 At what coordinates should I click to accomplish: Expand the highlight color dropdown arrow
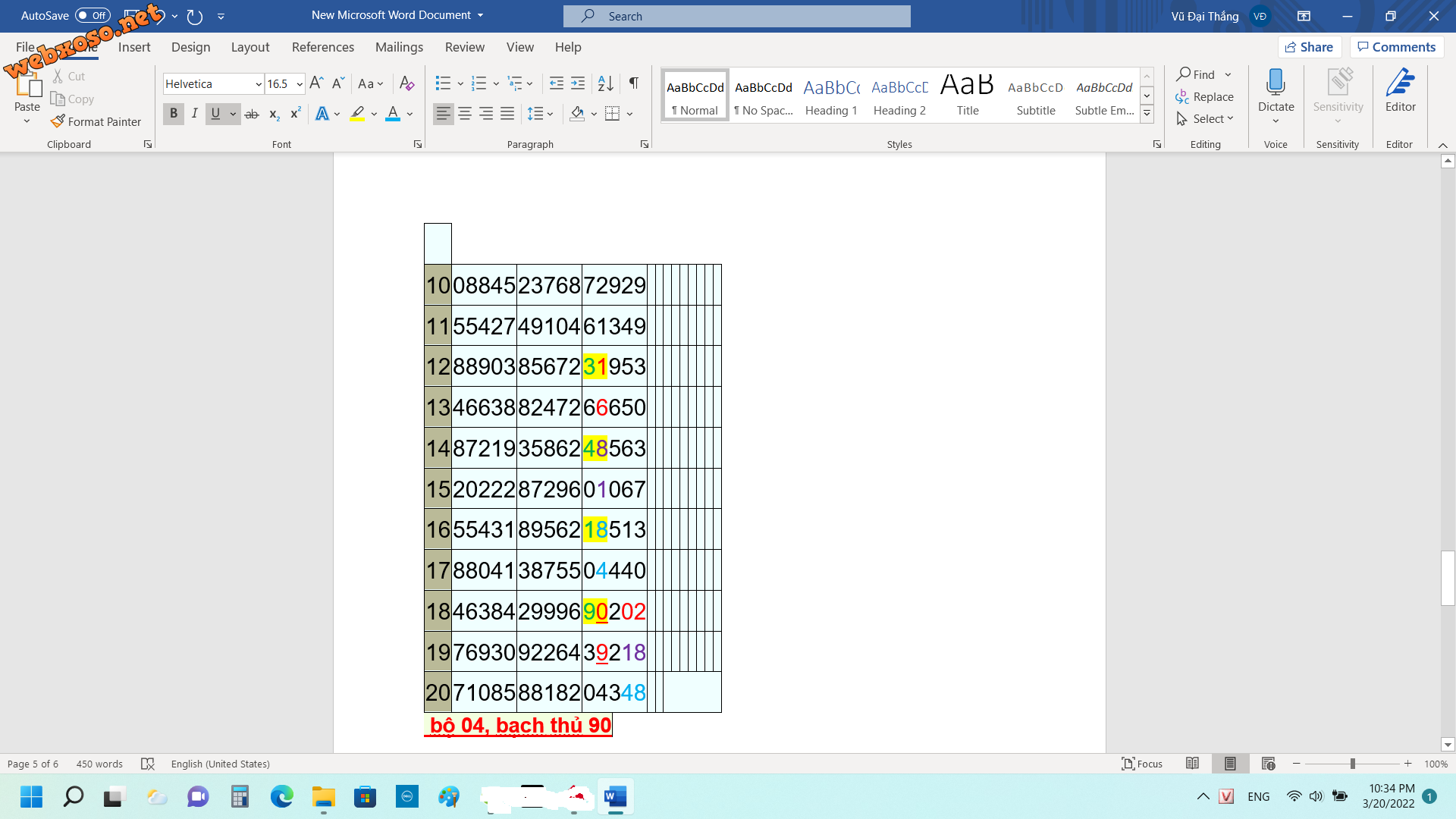374,114
